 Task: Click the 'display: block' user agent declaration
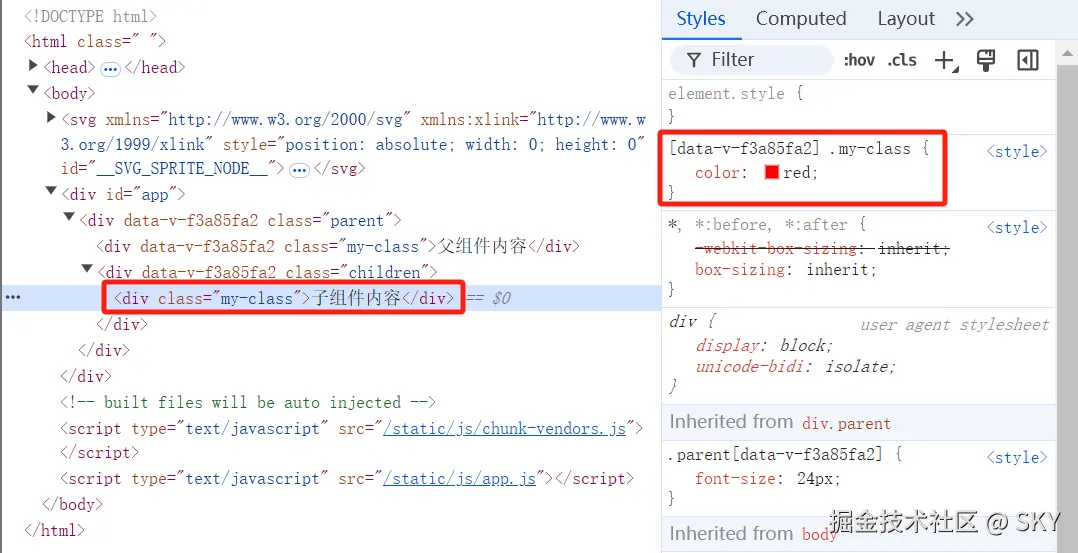pos(764,345)
